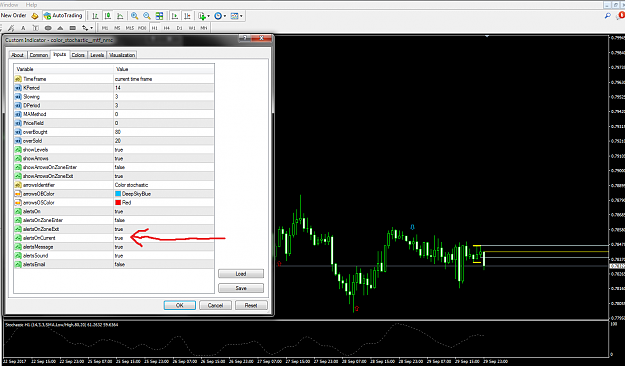
Task: Click the New Order toolbar button
Action: [14, 16]
